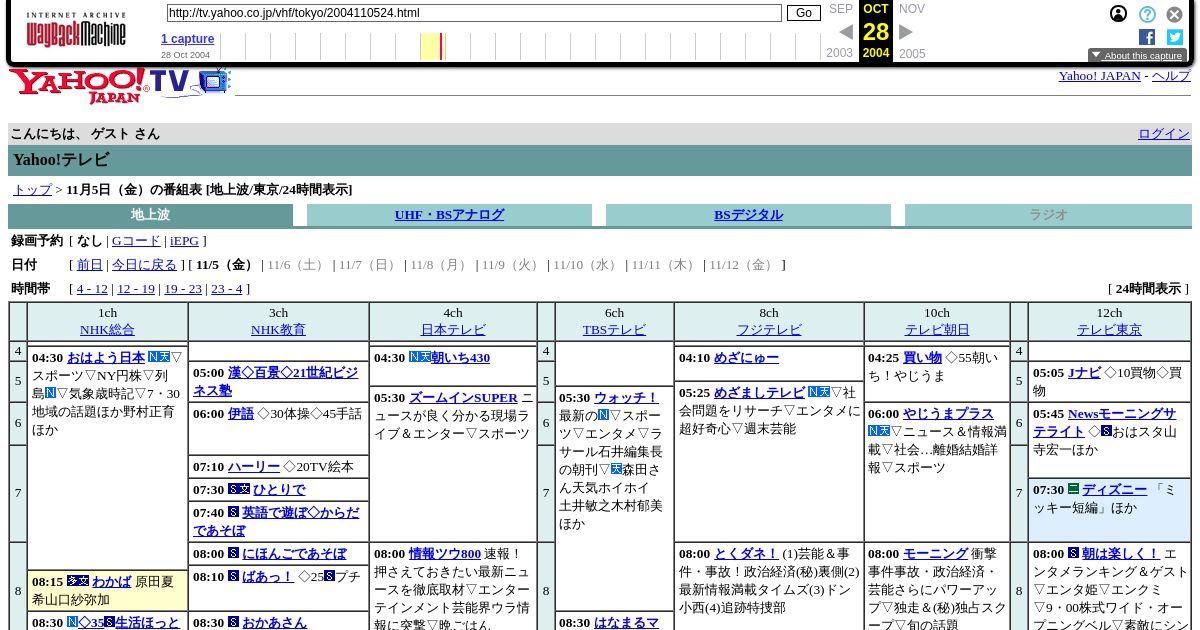This screenshot has width=1200, height=630.
Task: Open モーニング program on テレビ朝日
Action: 935,554
